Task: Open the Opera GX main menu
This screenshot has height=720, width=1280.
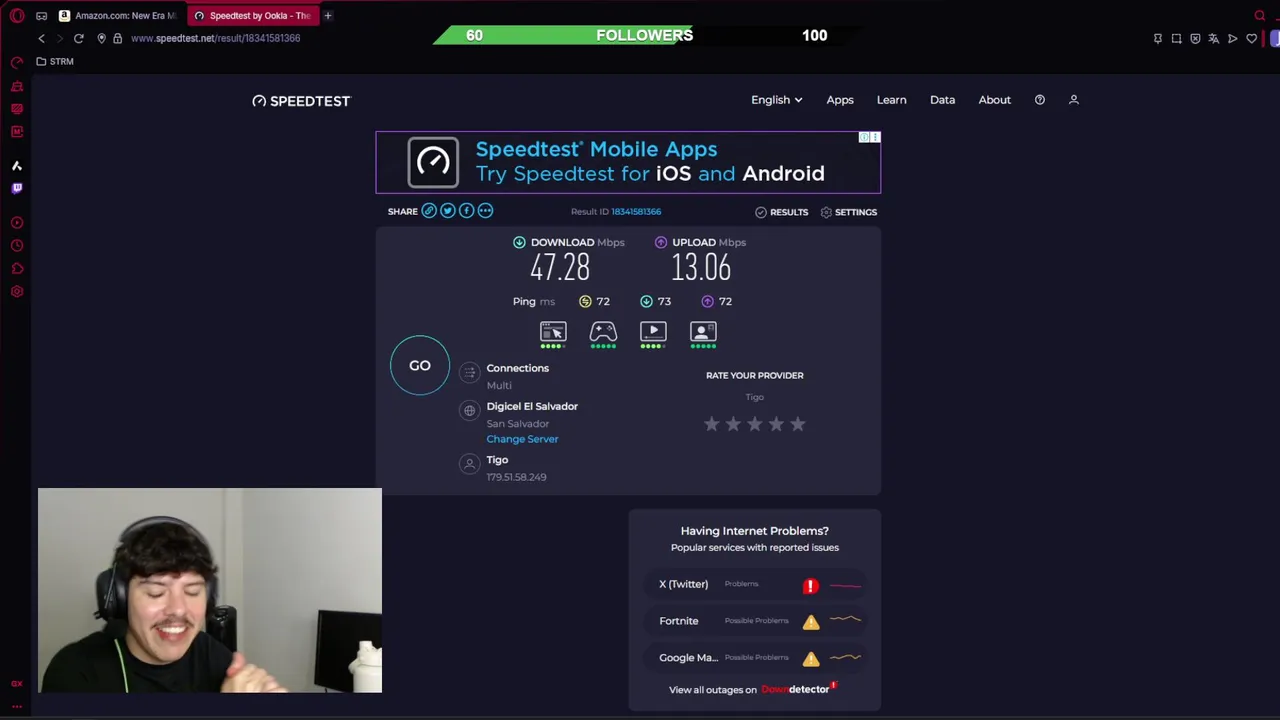Action: (x=17, y=16)
